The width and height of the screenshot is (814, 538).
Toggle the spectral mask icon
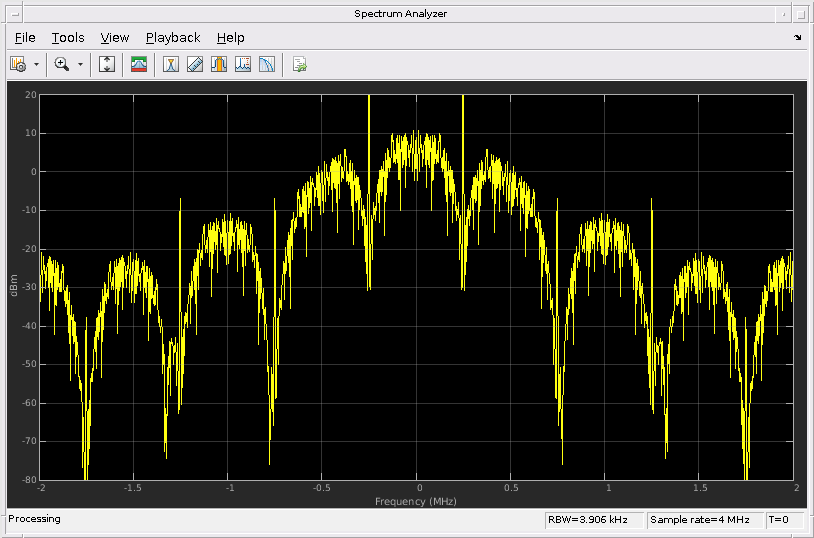(139, 64)
